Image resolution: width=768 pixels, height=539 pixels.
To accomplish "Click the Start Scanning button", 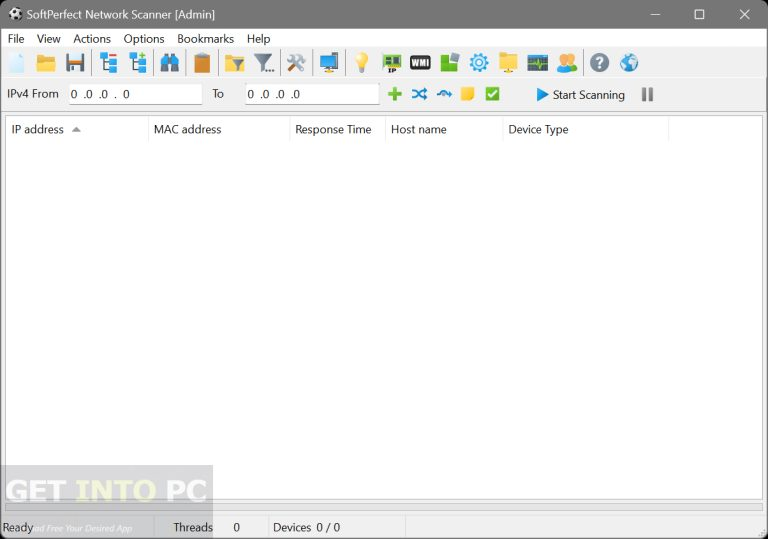I will point(580,94).
